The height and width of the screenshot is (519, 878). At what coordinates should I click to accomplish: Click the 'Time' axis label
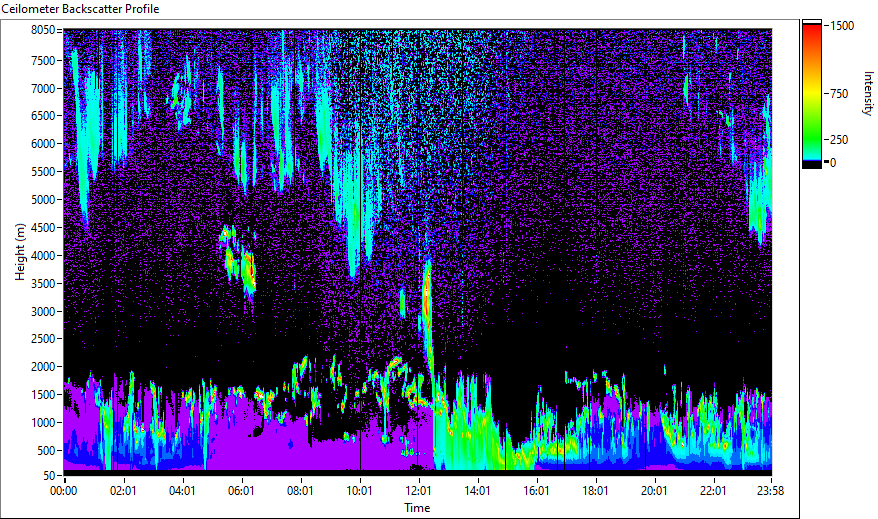pyautogui.click(x=417, y=508)
